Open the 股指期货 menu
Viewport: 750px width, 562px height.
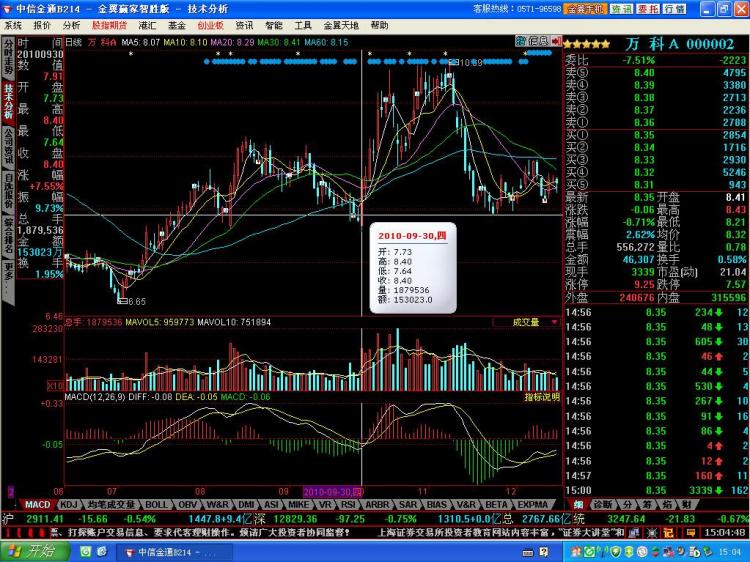pos(110,25)
